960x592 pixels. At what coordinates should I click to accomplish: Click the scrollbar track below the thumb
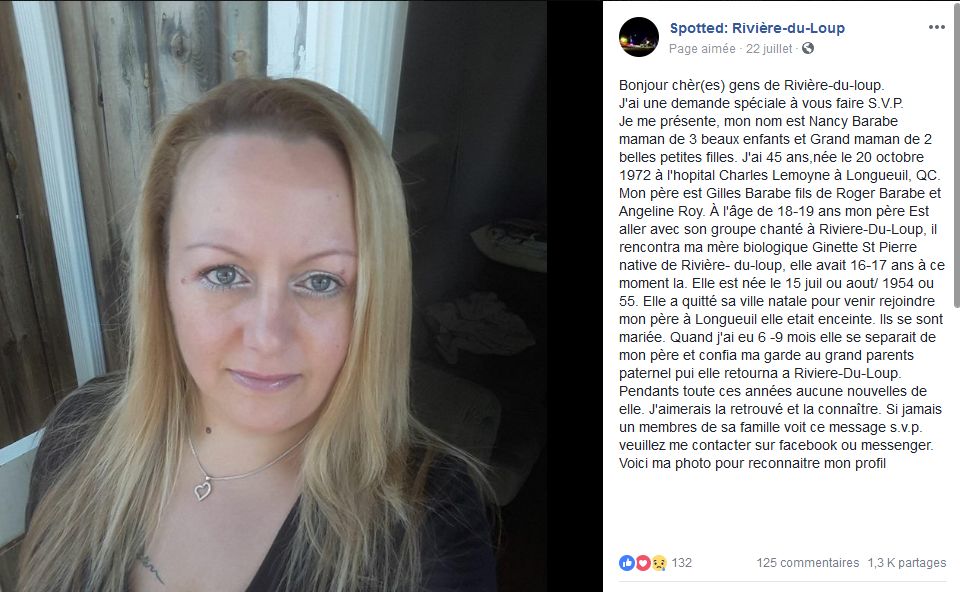coord(957,447)
